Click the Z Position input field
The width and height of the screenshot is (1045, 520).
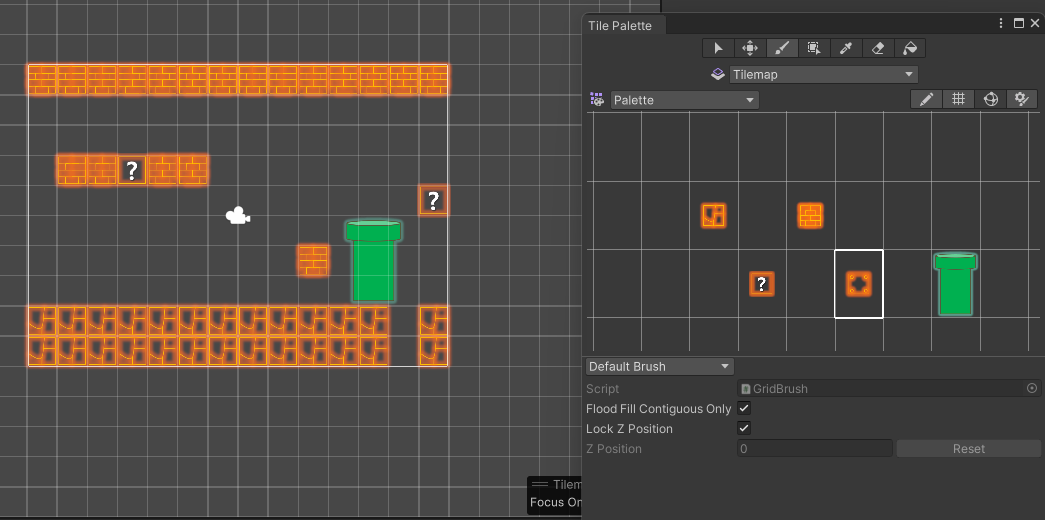814,449
